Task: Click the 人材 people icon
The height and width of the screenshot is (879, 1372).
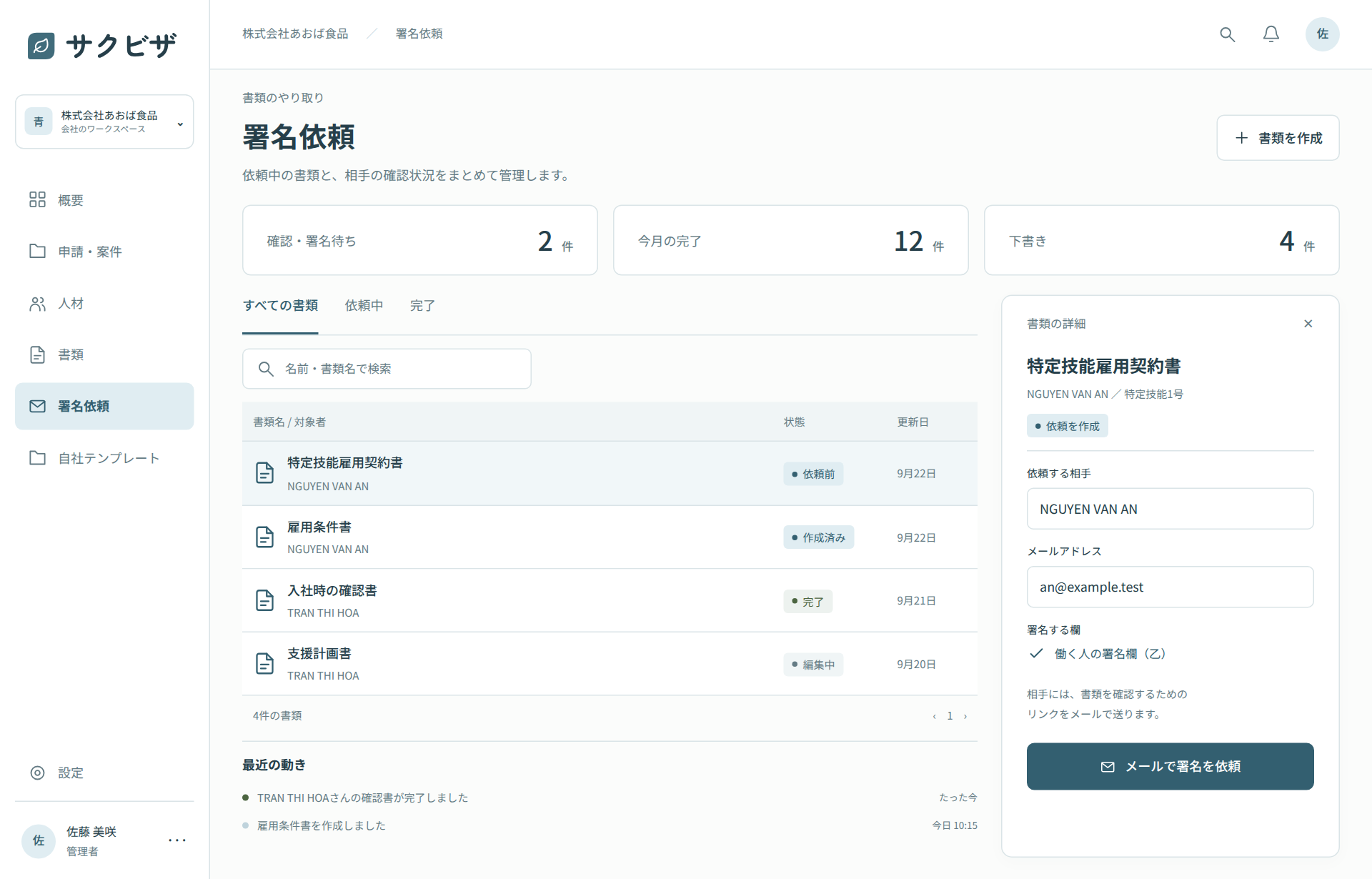Action: click(x=37, y=304)
